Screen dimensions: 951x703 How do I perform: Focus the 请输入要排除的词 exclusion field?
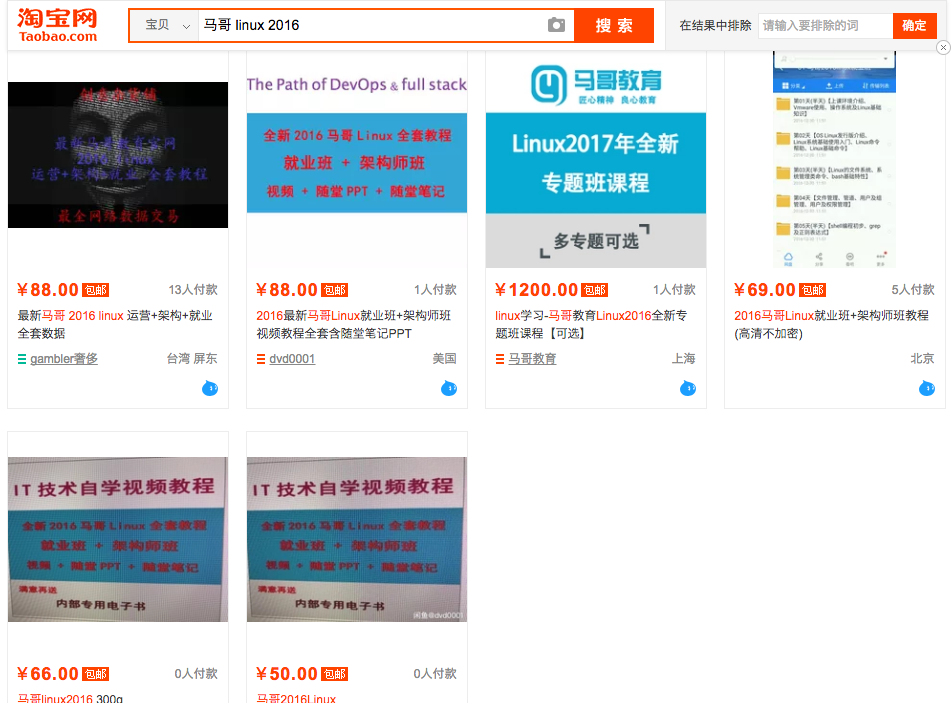coord(825,25)
